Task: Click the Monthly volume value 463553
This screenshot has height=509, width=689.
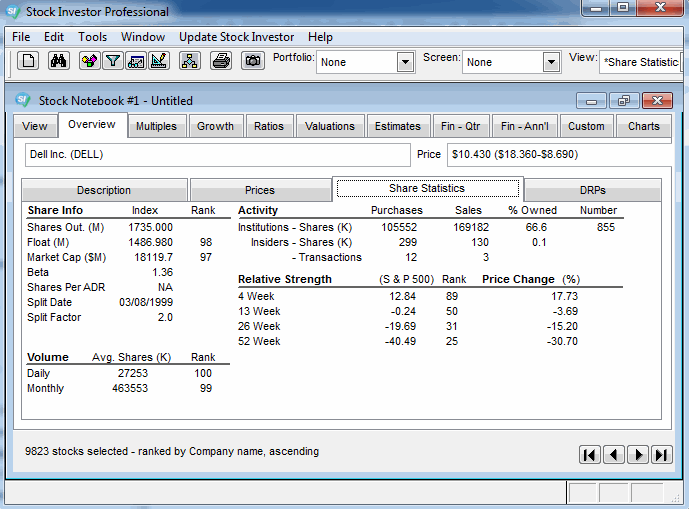Action: tap(130, 388)
